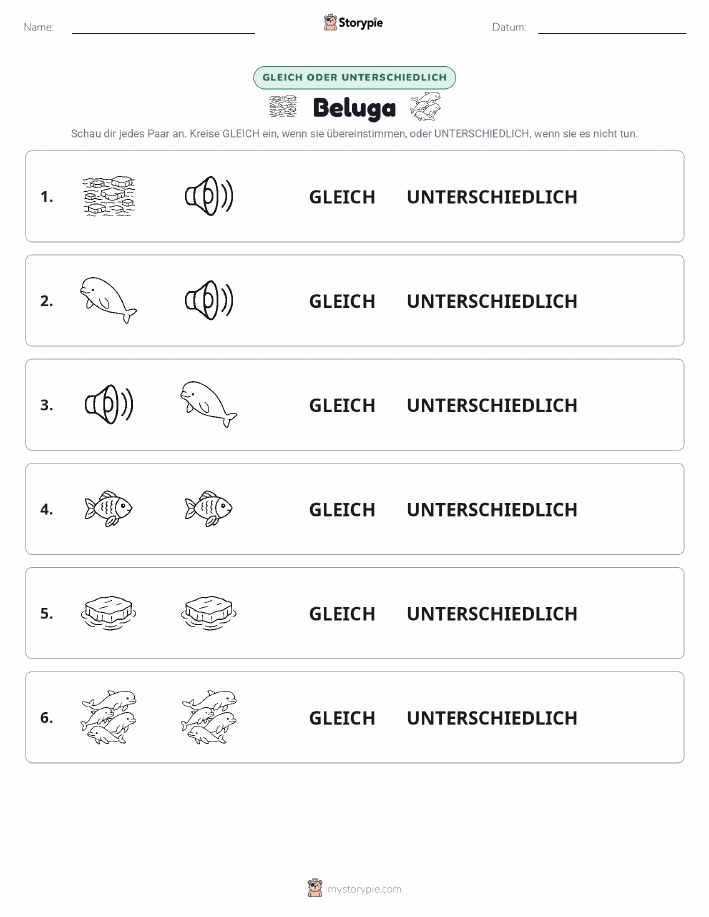This screenshot has width=709, height=917.
Task: Click the beluga whale picture in row 2
Action: pyautogui.click(x=108, y=300)
